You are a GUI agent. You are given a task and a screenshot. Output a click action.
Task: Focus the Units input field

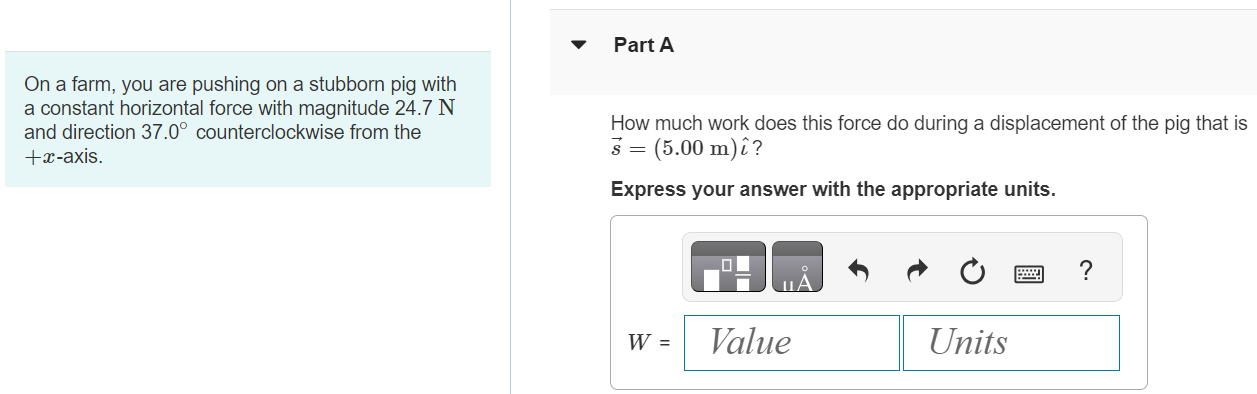pos(1011,343)
